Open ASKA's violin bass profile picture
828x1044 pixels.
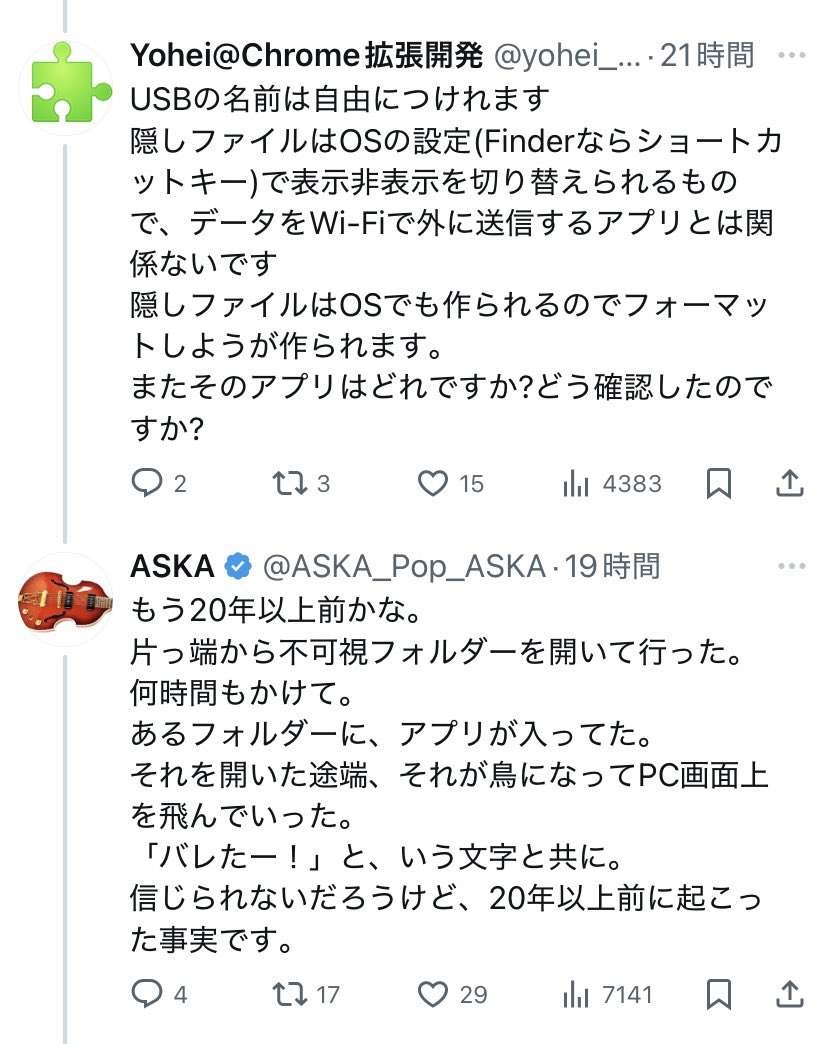(x=66, y=599)
